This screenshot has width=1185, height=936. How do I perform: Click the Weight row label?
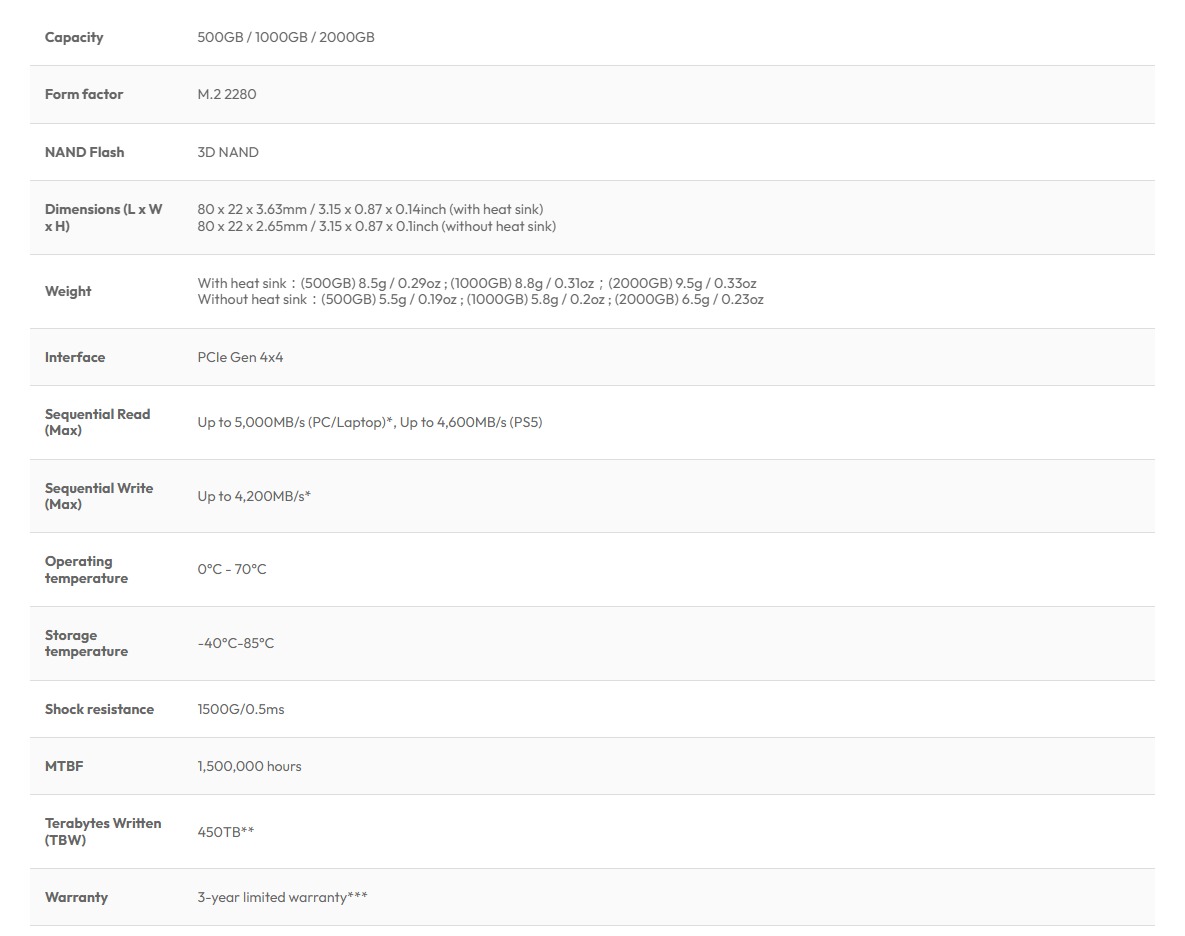pyautogui.click(x=68, y=291)
